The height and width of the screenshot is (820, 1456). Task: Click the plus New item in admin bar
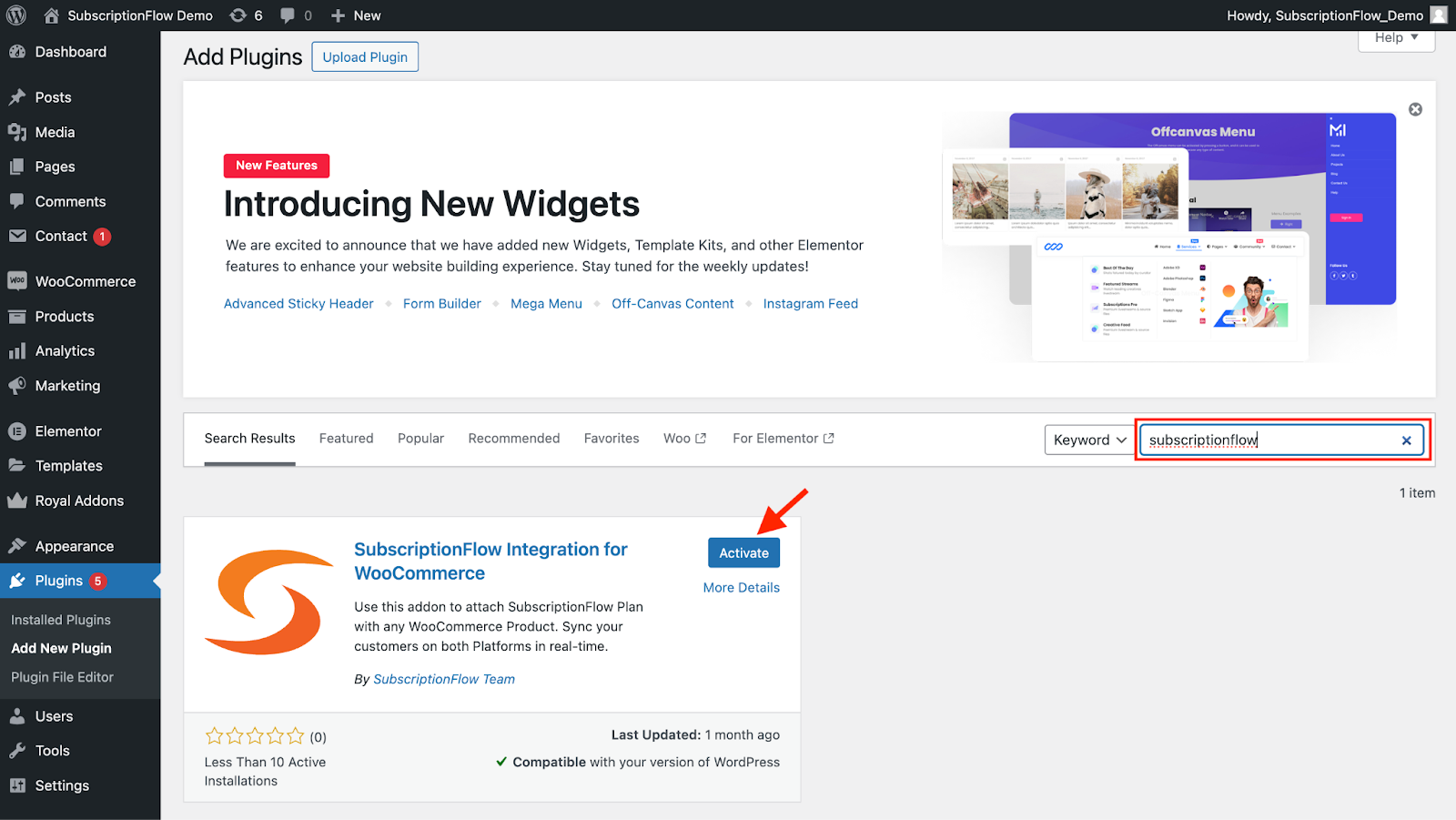pos(356,15)
